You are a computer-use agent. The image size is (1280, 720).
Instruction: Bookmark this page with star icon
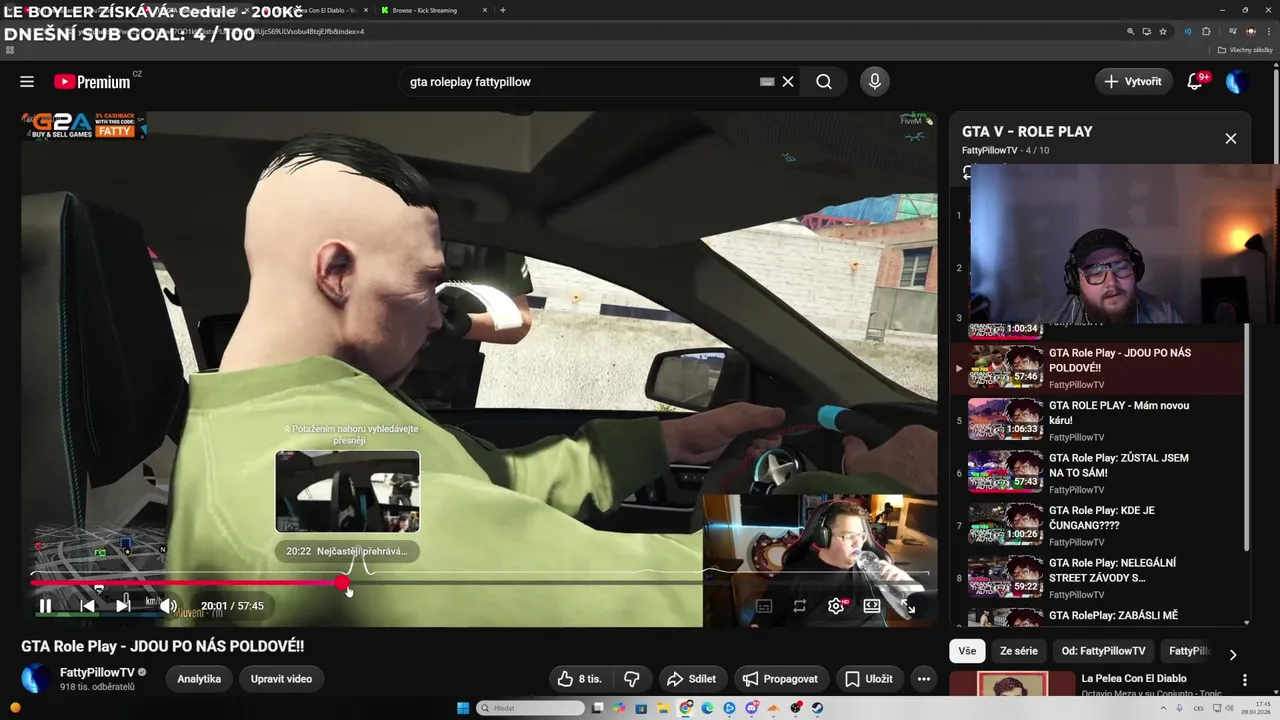click(1163, 31)
